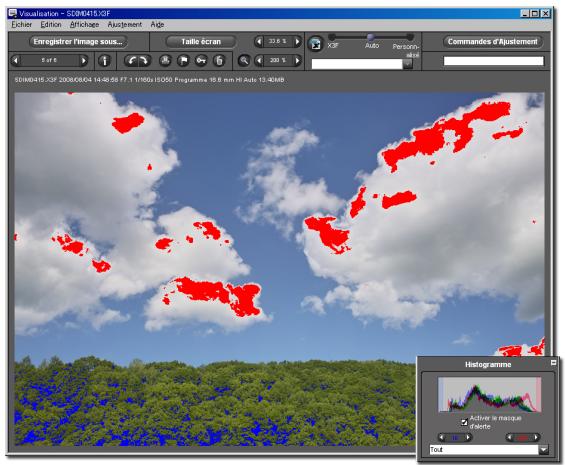
Task: Decrease the 200 % loupe magnification
Action: pyautogui.click(x=258, y=61)
